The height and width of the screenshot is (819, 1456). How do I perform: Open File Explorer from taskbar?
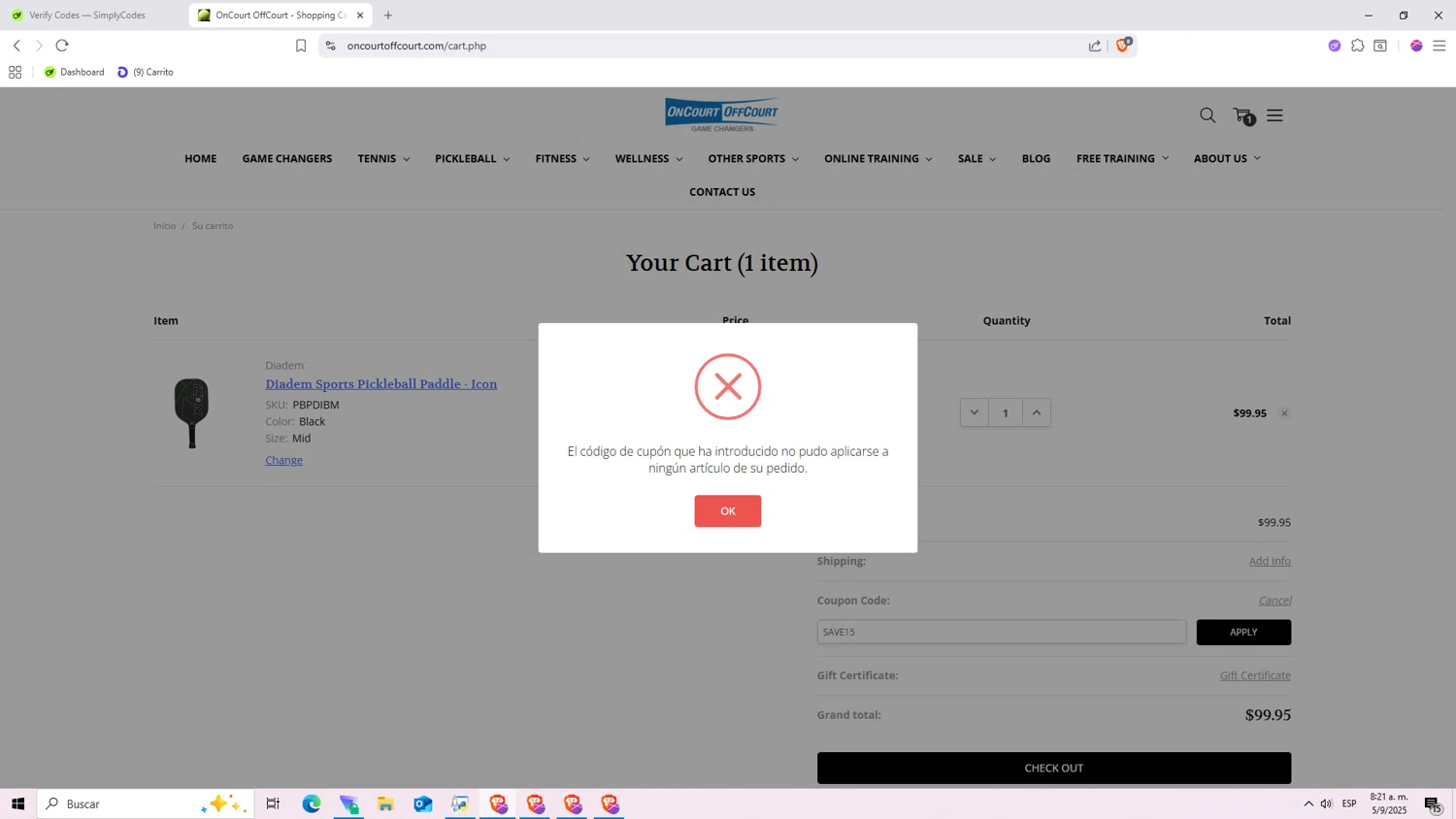click(385, 803)
